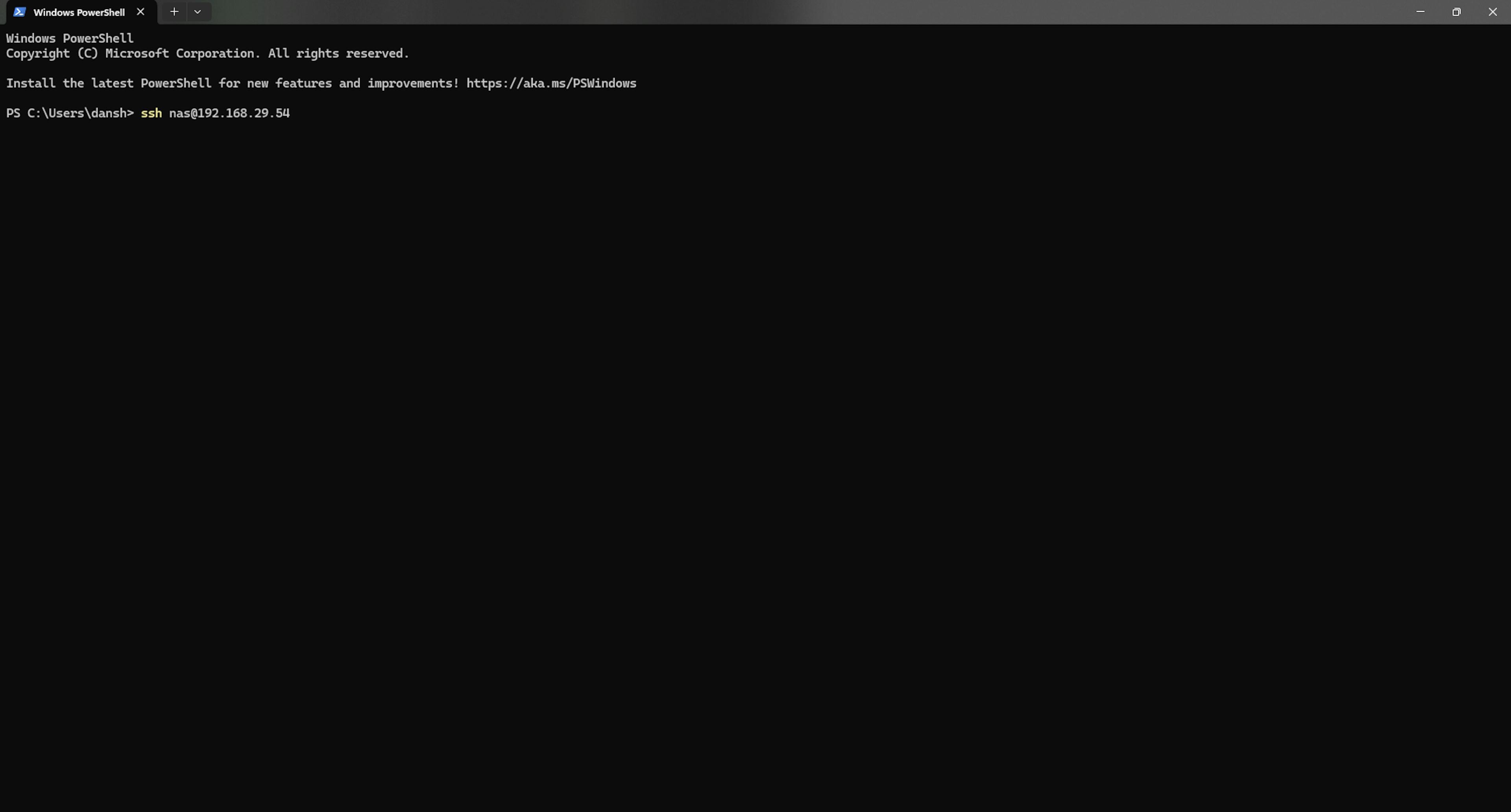1511x812 pixels.
Task: Minimize the terminal window
Action: 1420,12
